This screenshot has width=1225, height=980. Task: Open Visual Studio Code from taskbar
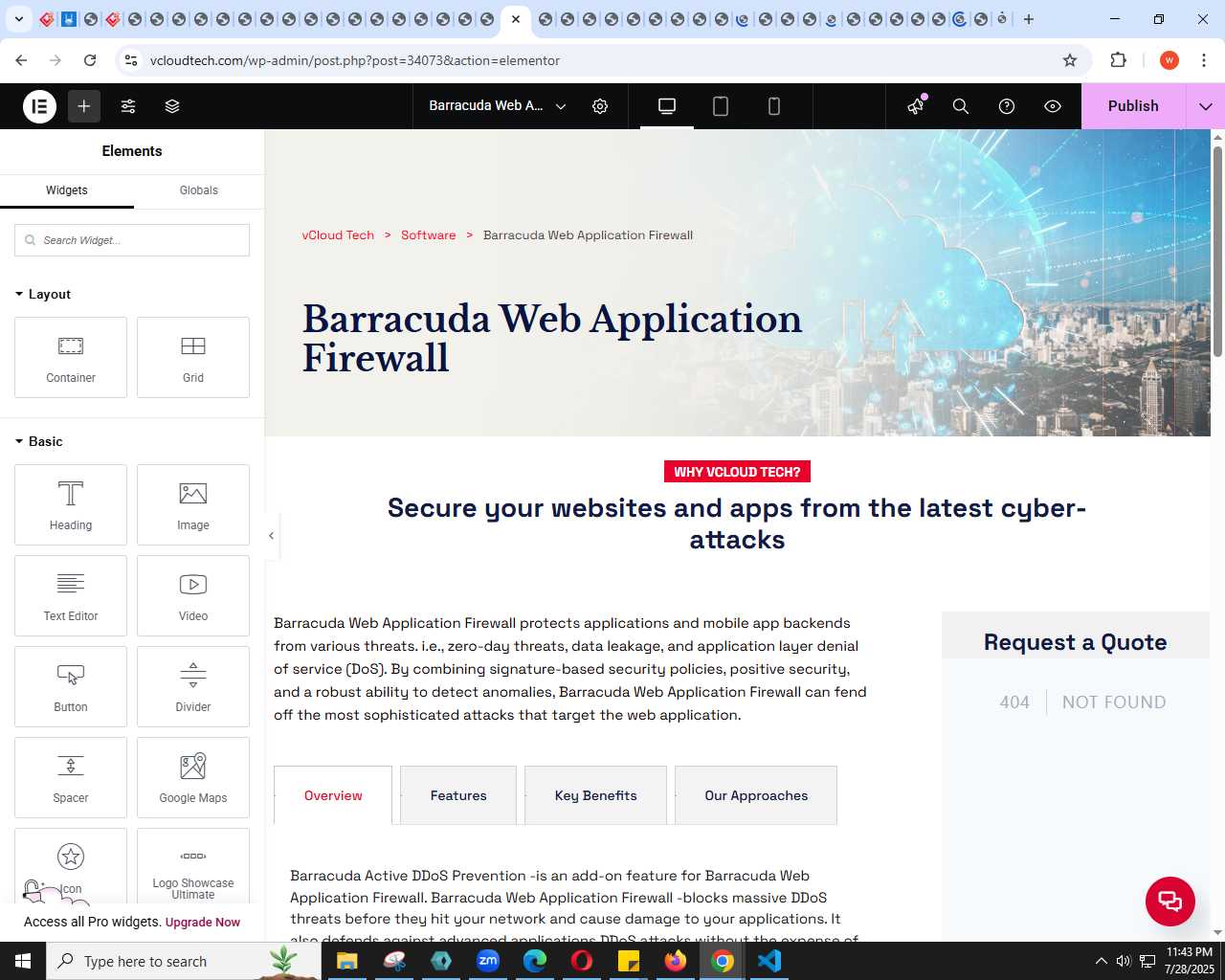point(769,961)
